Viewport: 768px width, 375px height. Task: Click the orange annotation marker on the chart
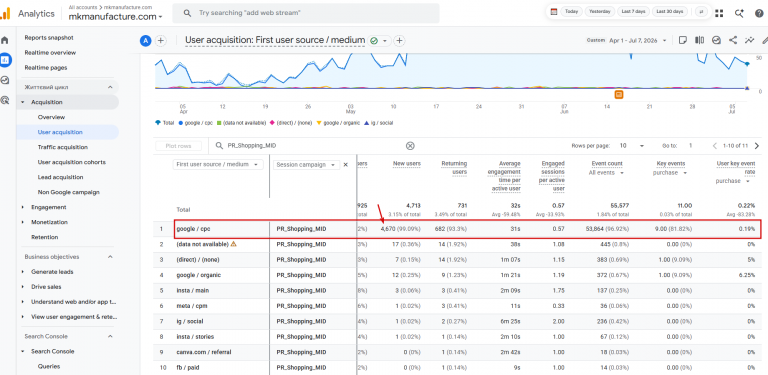(x=619, y=94)
